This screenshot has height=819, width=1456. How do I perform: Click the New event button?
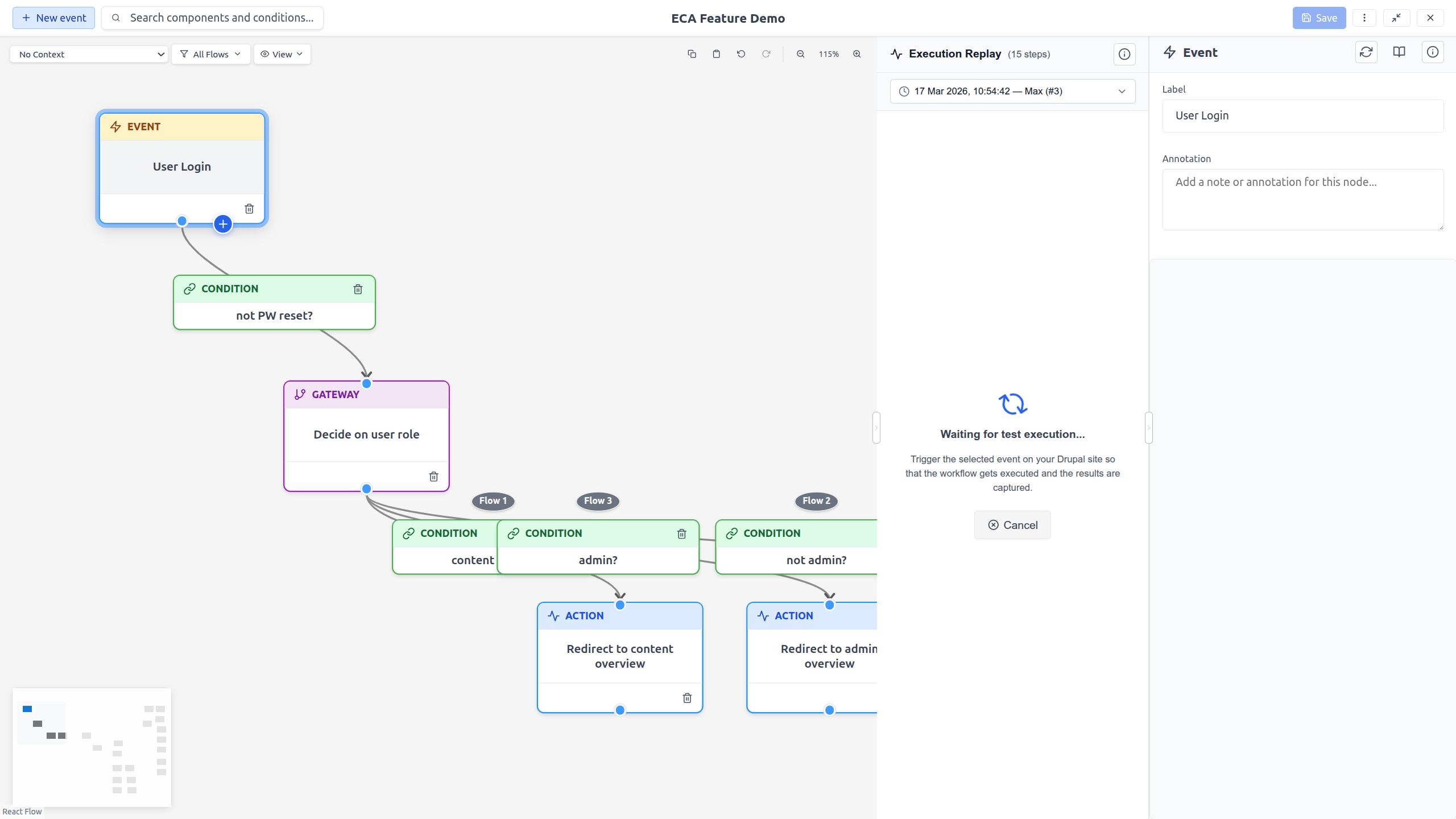53,18
